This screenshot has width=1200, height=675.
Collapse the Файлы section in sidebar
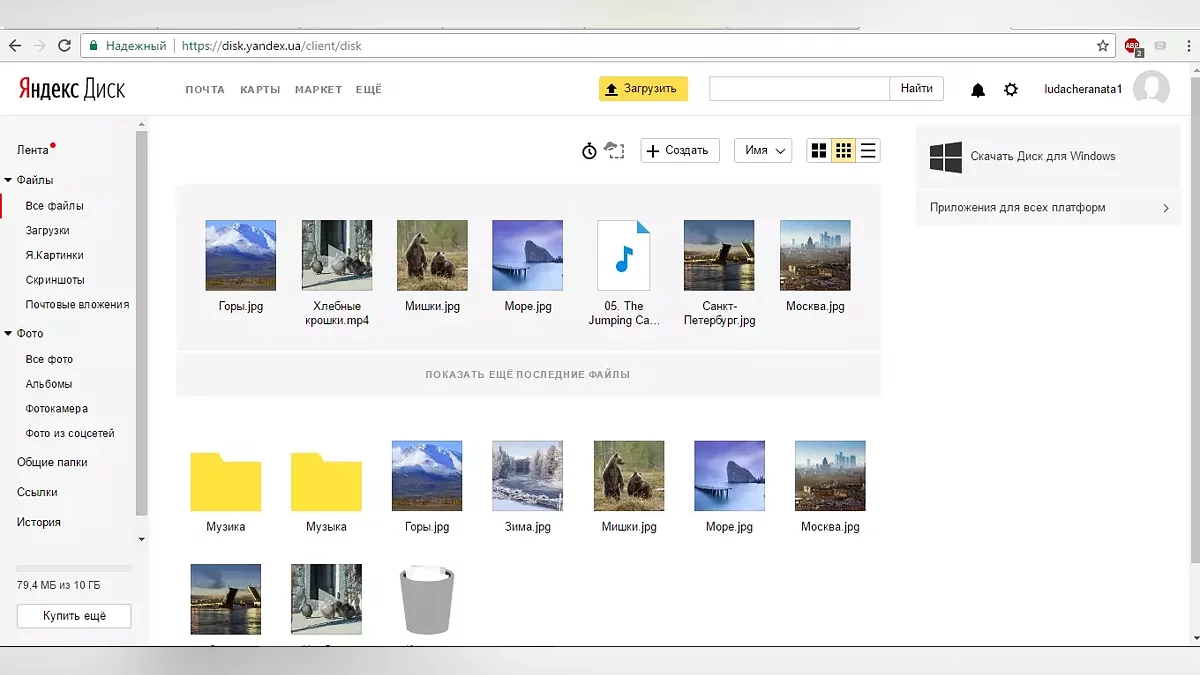[8, 181]
